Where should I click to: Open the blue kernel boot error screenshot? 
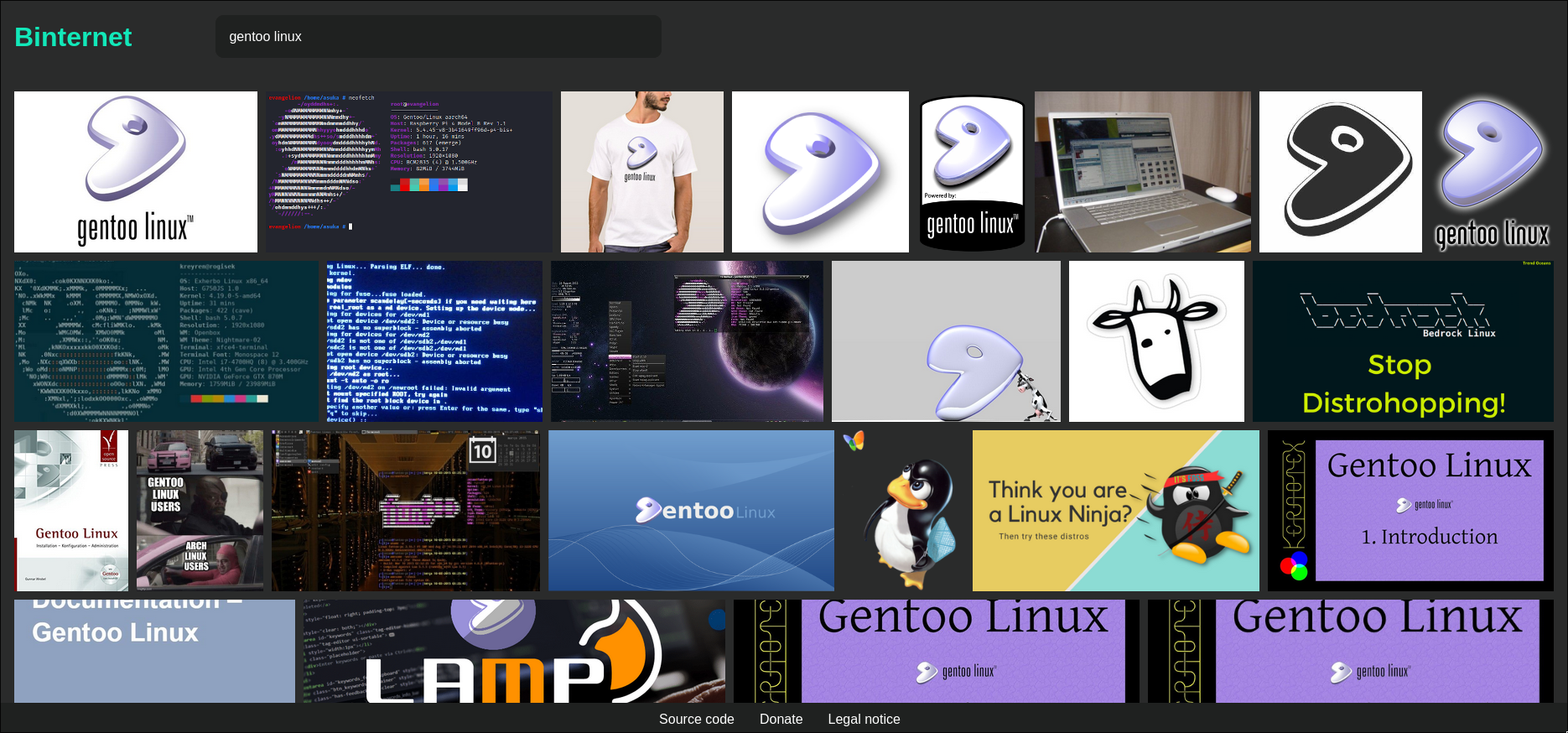[434, 341]
